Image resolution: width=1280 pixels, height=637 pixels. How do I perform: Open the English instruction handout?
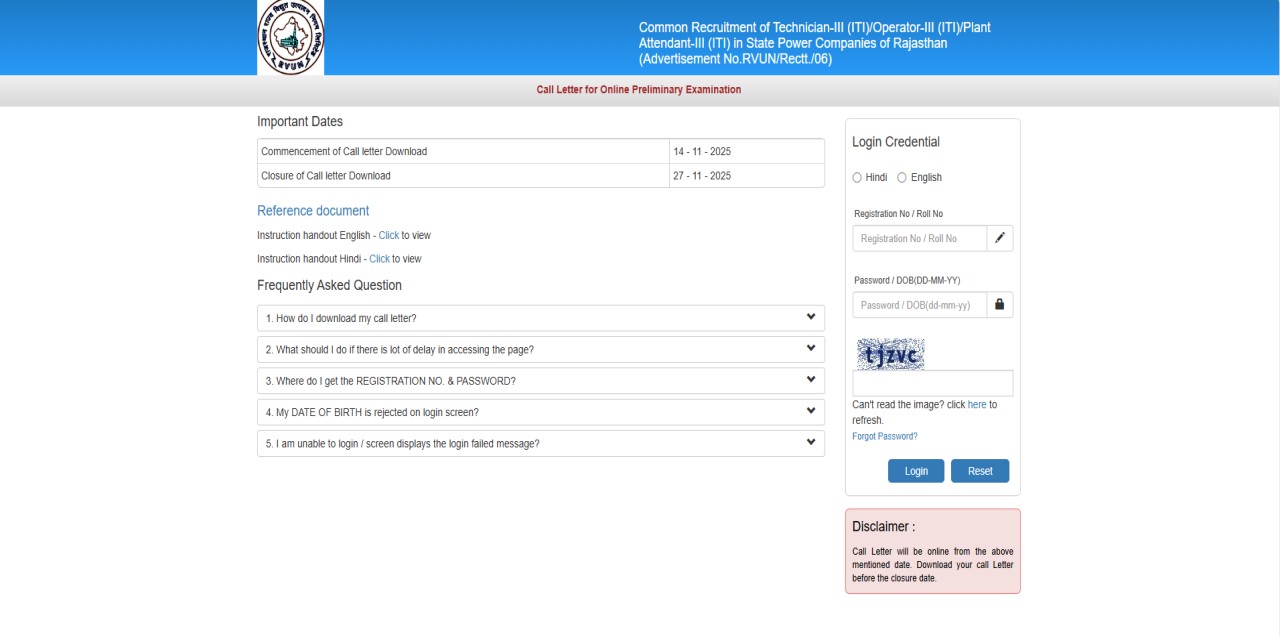[x=388, y=235]
